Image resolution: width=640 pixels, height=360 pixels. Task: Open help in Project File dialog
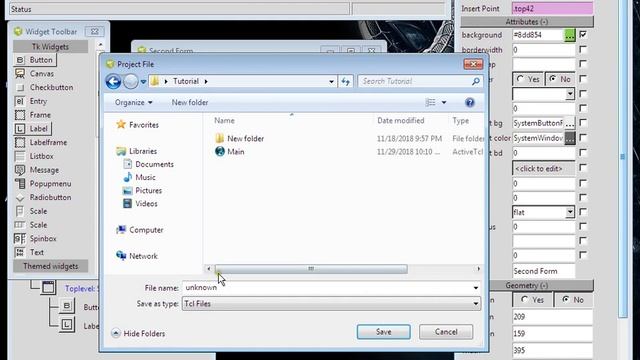pos(470,102)
